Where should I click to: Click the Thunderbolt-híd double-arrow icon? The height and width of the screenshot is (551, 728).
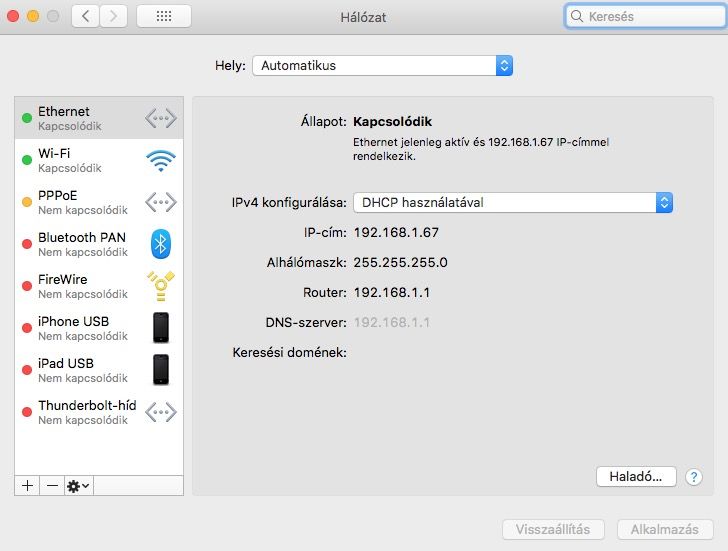(161, 412)
